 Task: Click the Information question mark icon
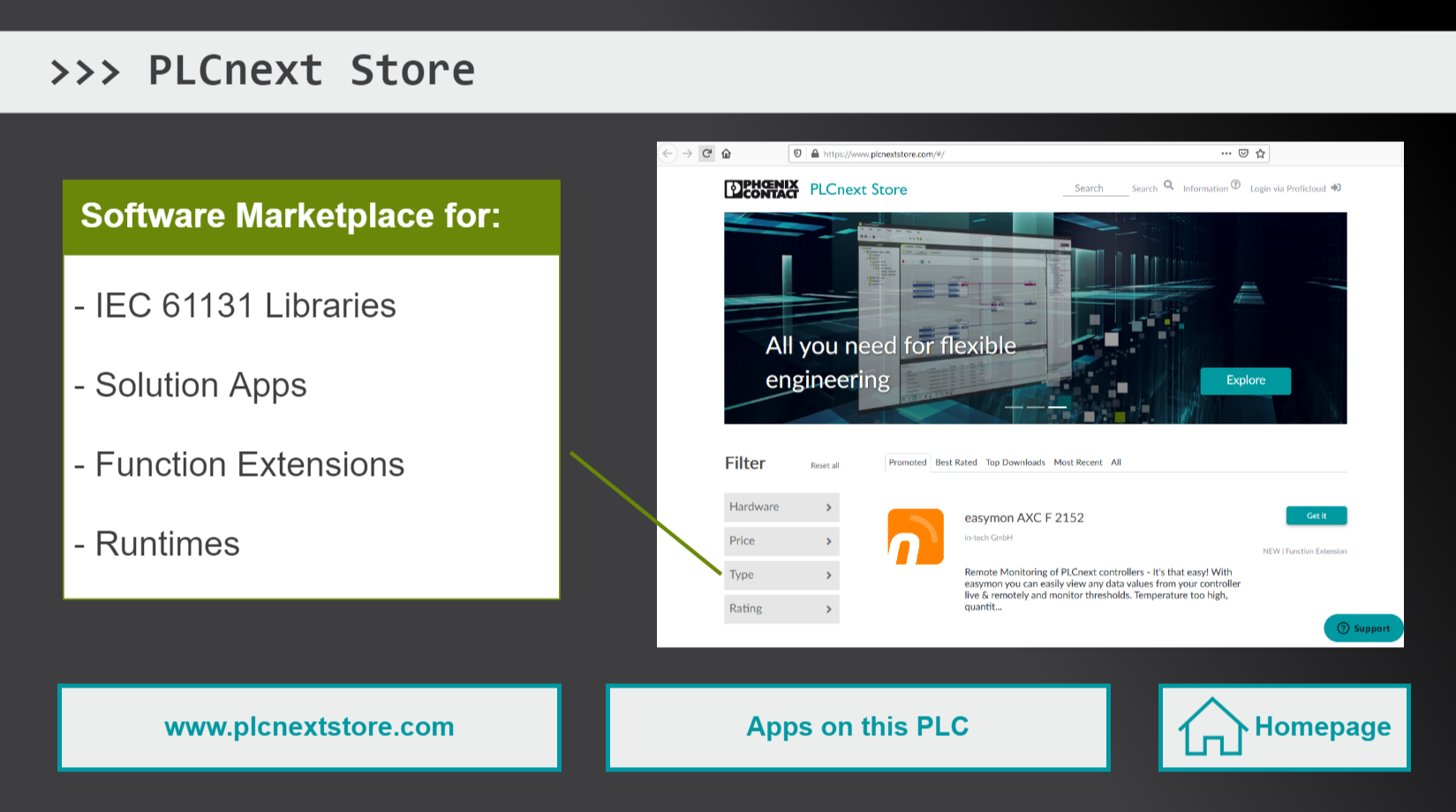click(x=1236, y=184)
